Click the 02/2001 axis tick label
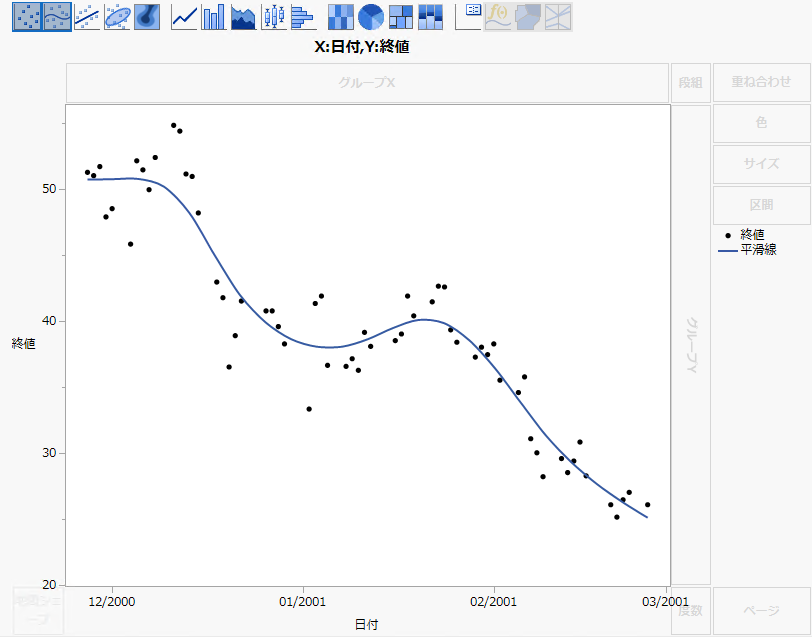Image resolution: width=812 pixels, height=637 pixels. 494,602
